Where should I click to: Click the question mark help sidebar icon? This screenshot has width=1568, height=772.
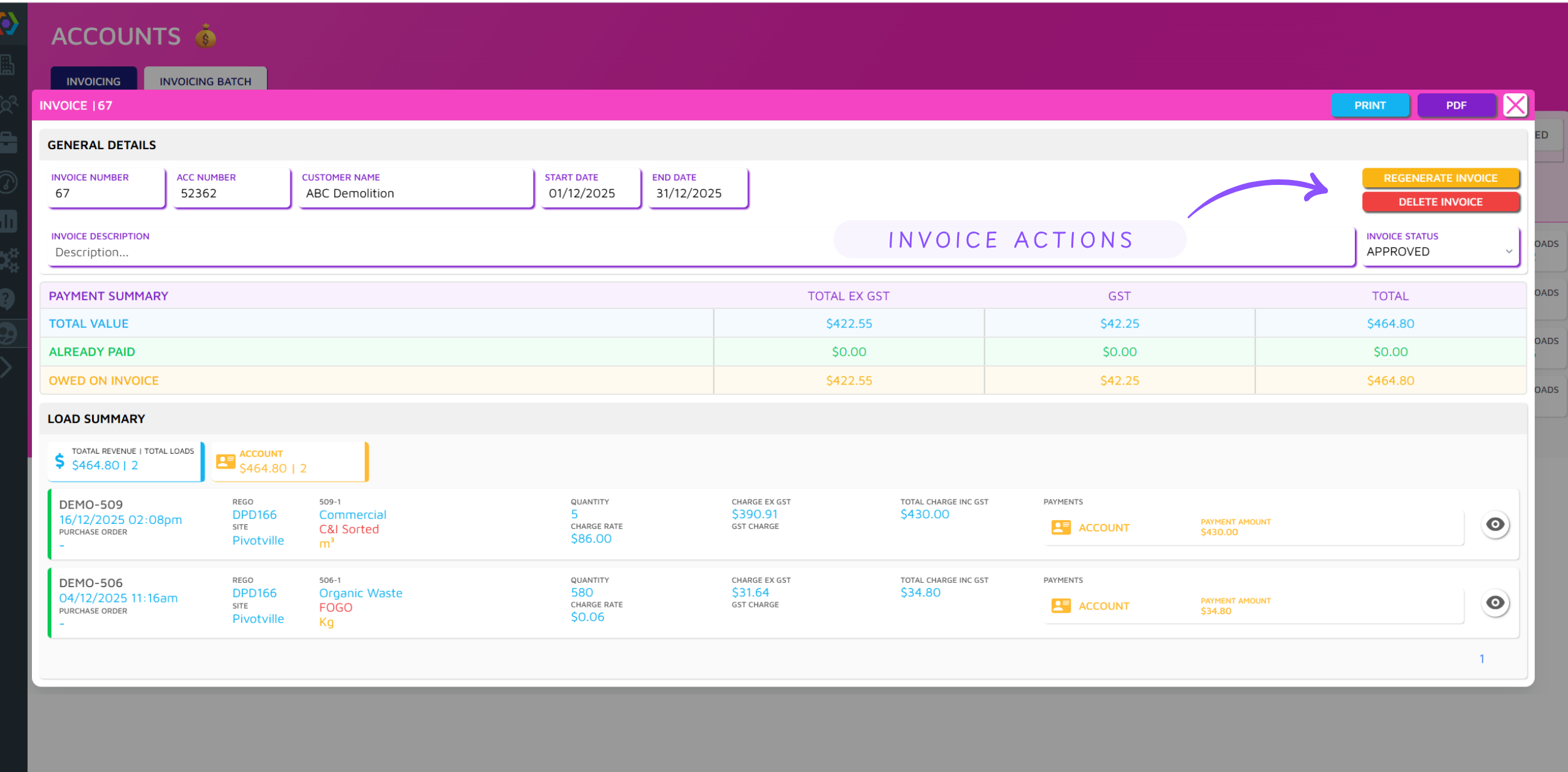point(7,299)
